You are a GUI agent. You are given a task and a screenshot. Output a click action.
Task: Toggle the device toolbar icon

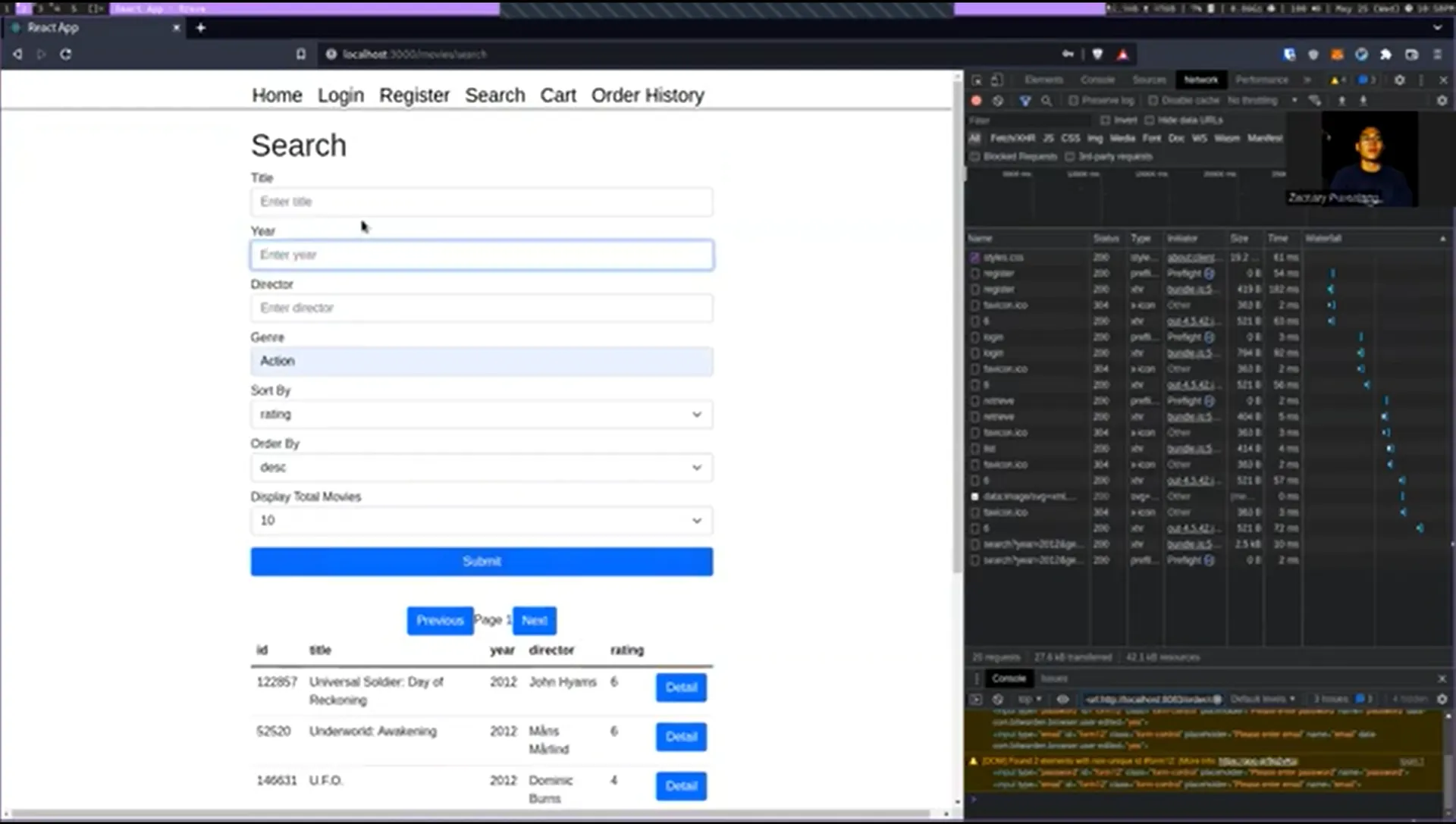997,80
